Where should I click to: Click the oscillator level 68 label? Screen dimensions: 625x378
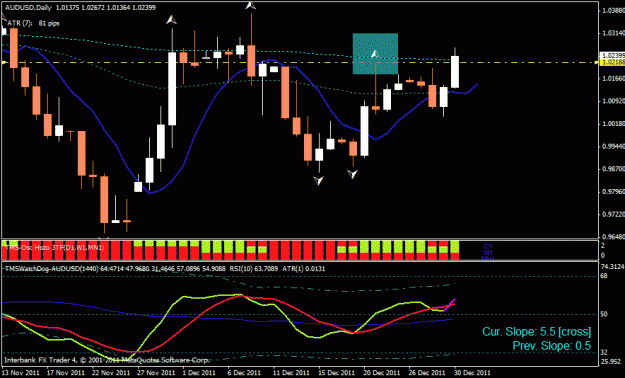coord(604,276)
